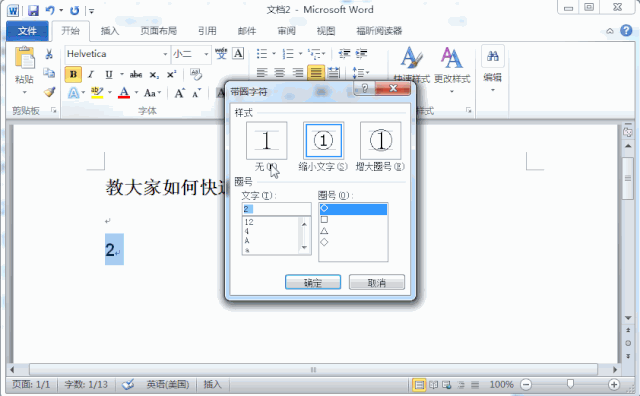This screenshot has width=640, height=396.
Task: Click the Decrease Indent icon
Action: click(344, 53)
